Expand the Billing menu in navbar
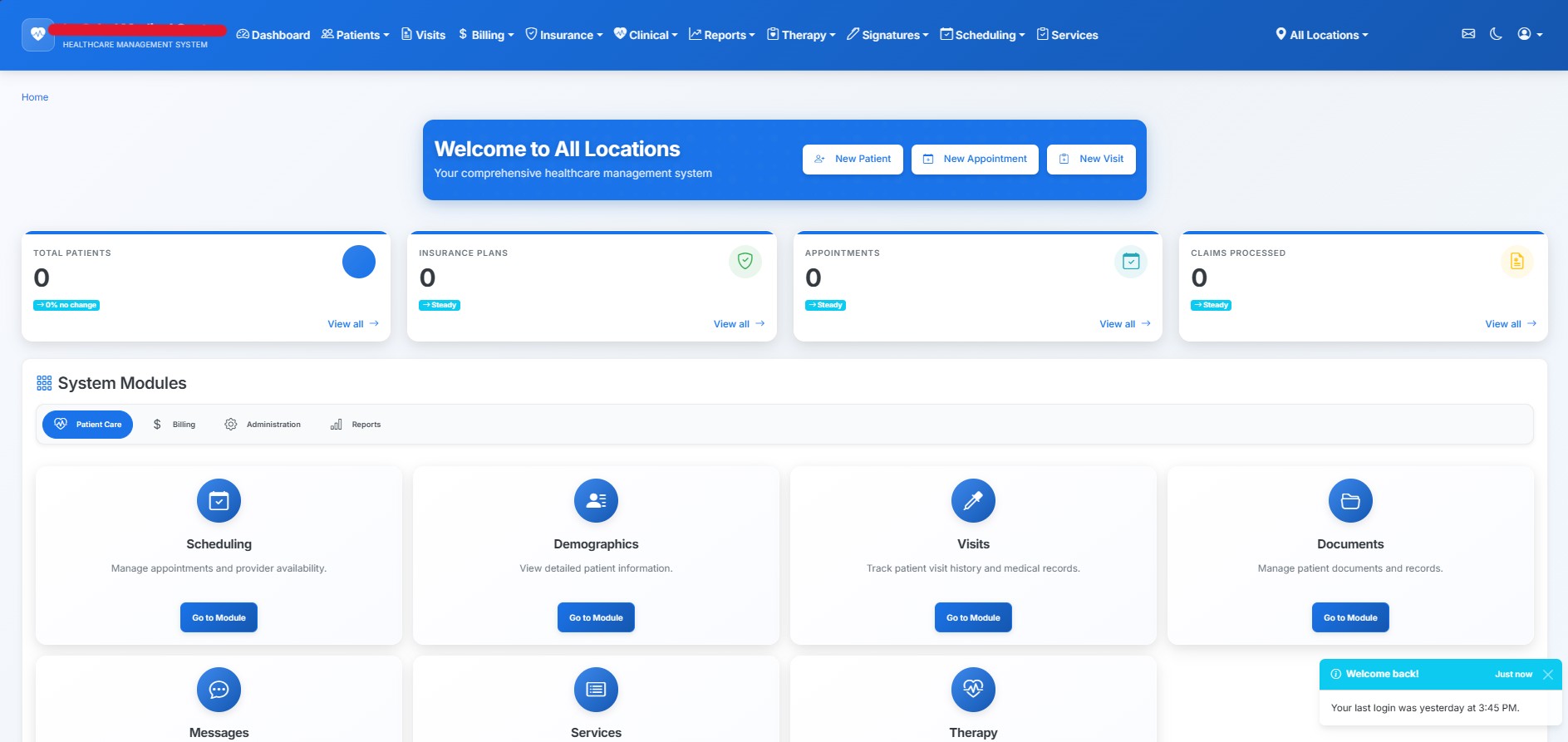The width and height of the screenshot is (1568, 742). [x=486, y=35]
